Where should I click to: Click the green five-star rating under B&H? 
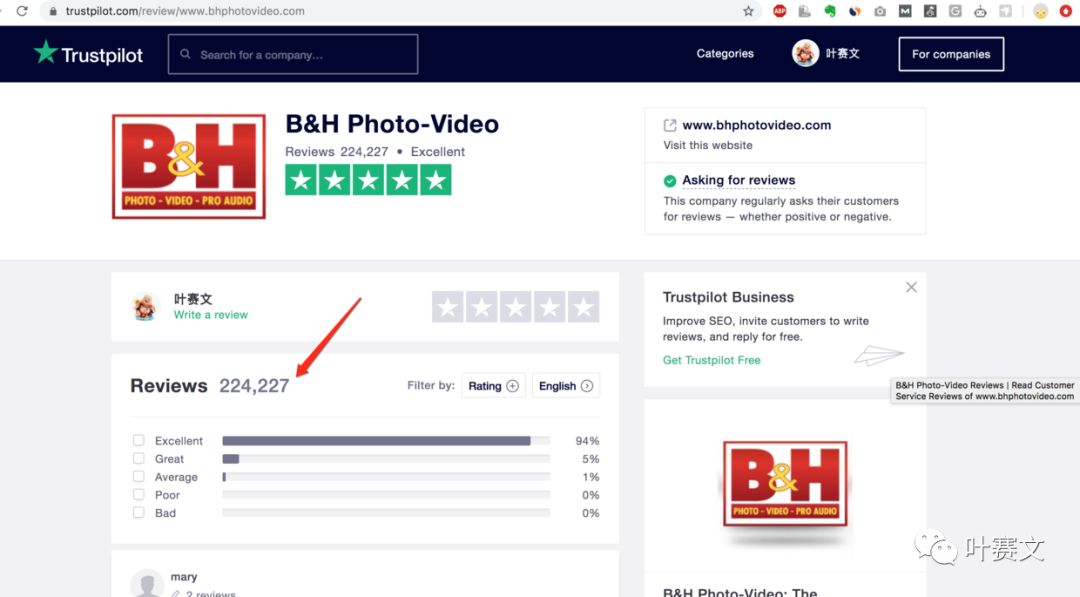[x=368, y=180]
